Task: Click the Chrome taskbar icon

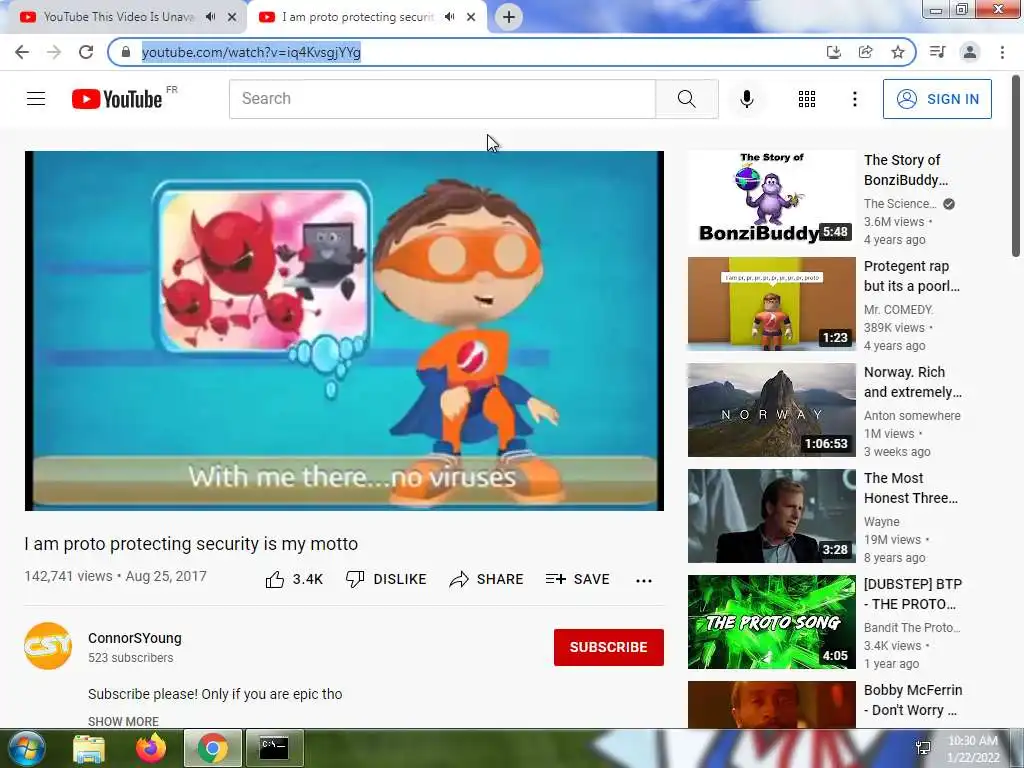Action: point(212,748)
